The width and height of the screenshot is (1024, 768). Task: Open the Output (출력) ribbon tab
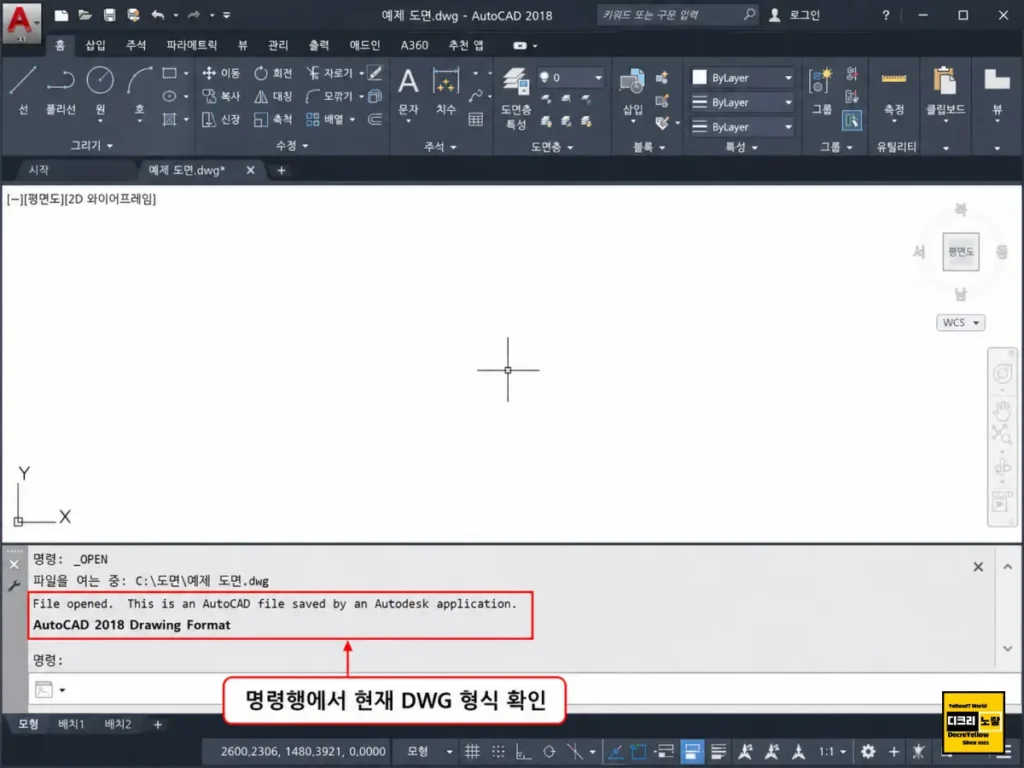tap(319, 45)
